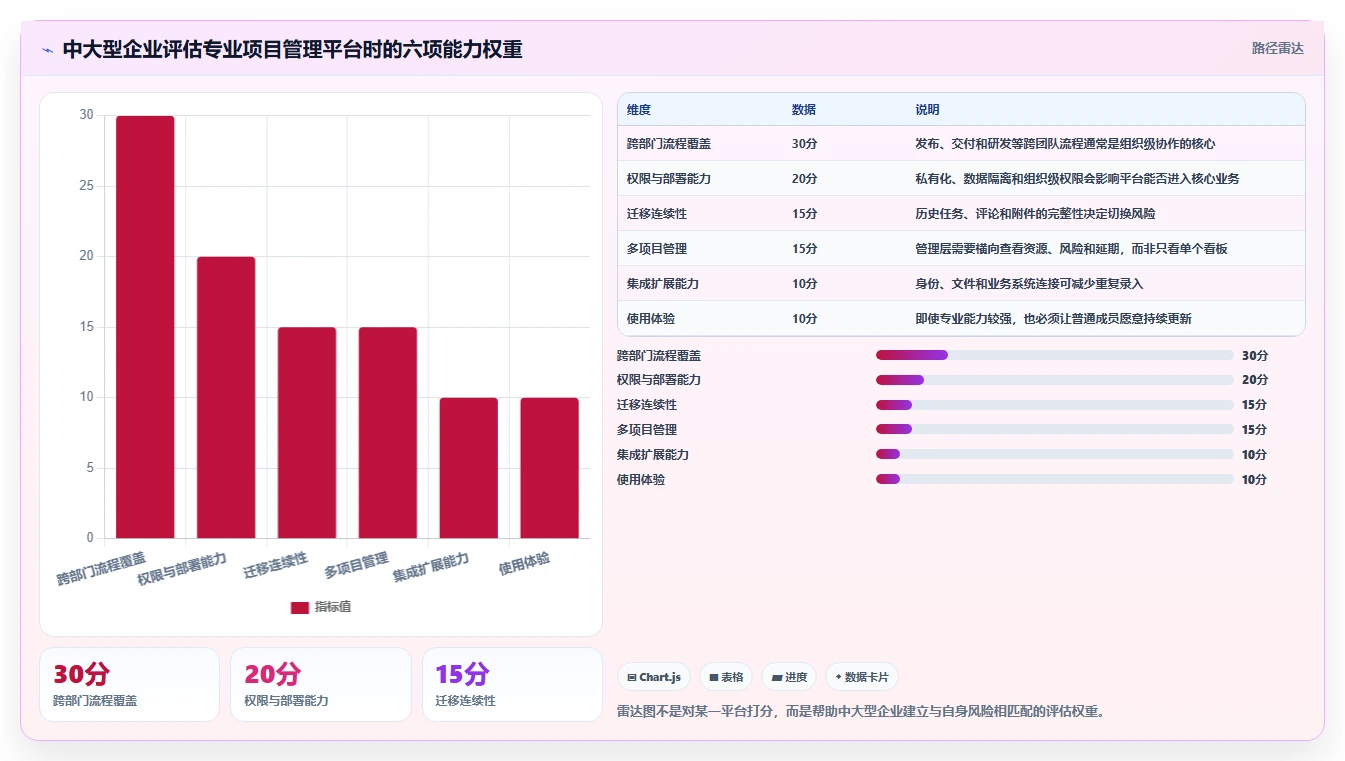Click the 集成扩展能力 bar in chart
Image resolution: width=1345 pixels, height=761 pixels.
468,468
